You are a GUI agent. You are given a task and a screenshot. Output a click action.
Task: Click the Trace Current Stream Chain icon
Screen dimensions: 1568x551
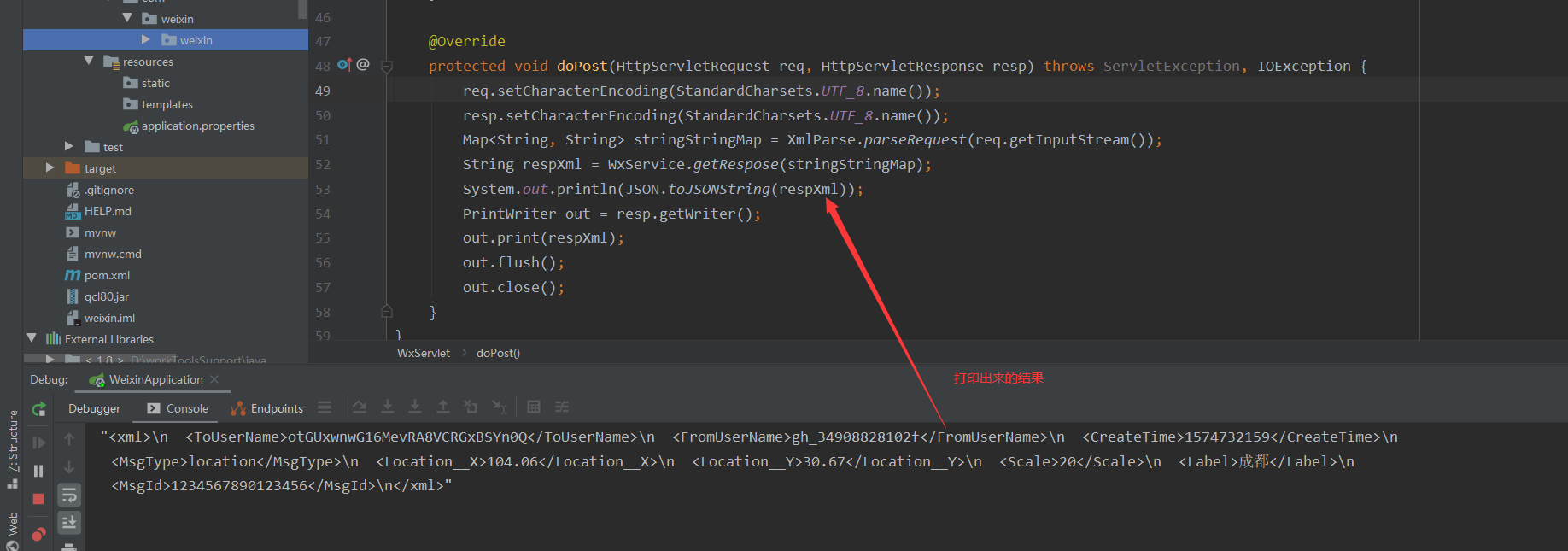click(x=562, y=407)
